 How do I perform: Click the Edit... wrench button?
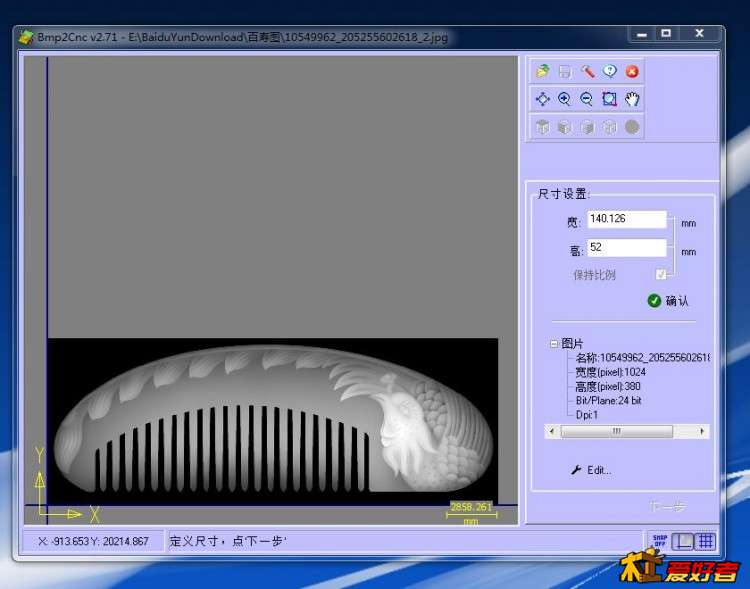[x=591, y=470]
